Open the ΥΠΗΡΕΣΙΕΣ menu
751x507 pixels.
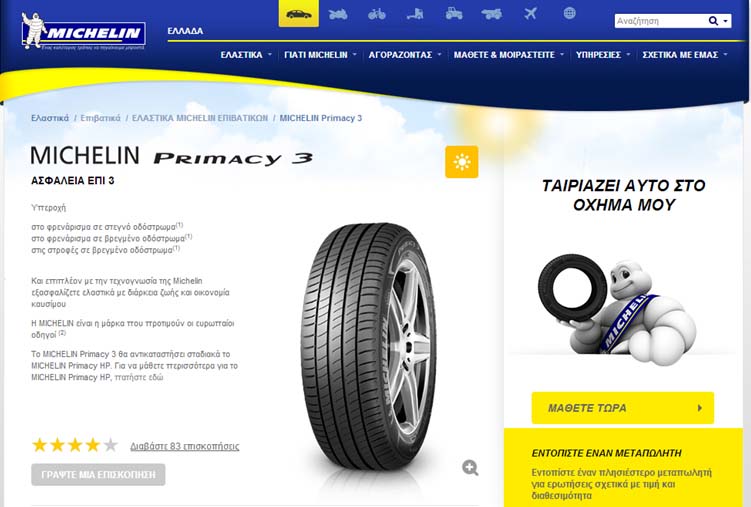click(x=603, y=55)
